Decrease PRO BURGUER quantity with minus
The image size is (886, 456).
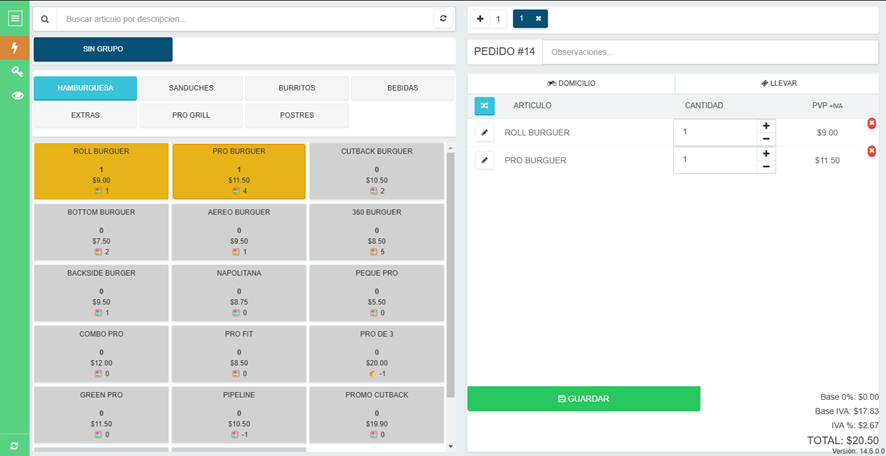pyautogui.click(x=766, y=167)
